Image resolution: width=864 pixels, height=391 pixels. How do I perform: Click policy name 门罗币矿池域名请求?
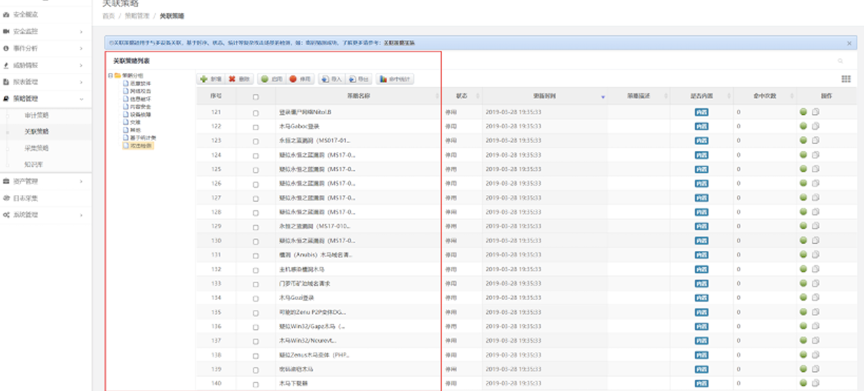(x=304, y=284)
